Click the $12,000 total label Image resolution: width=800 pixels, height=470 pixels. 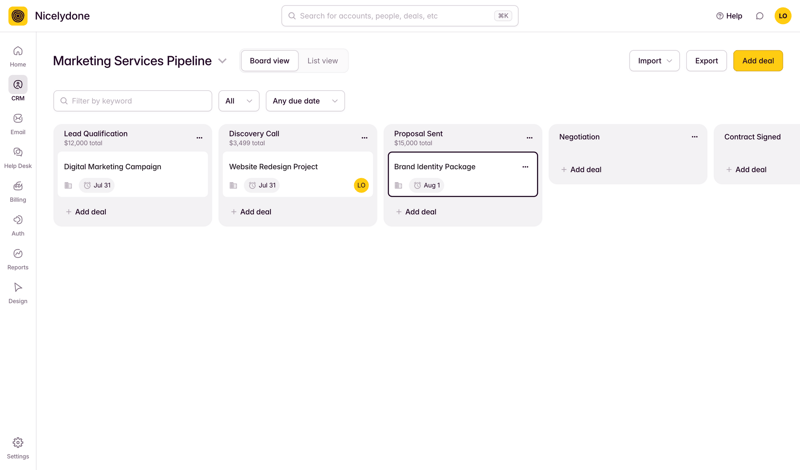83,143
